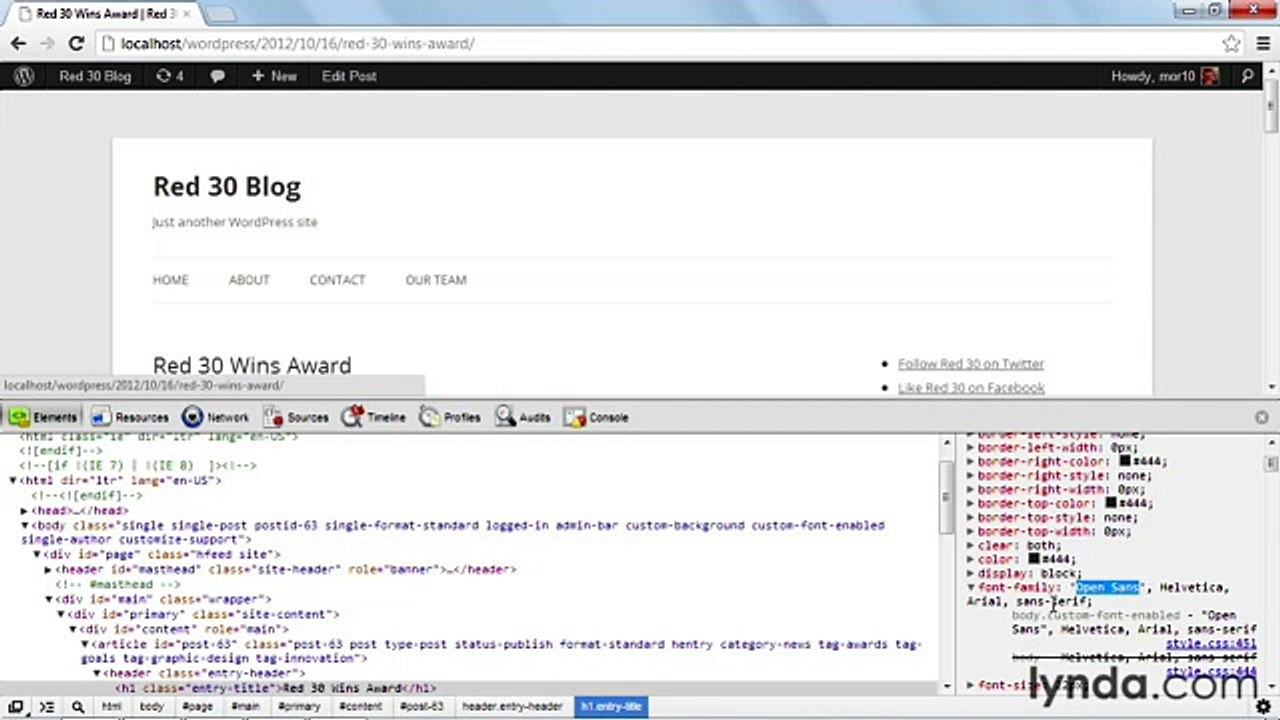
Task: Click the browser address bar
Action: pos(660,44)
